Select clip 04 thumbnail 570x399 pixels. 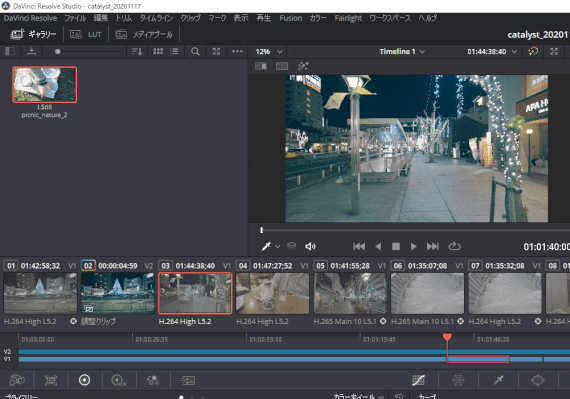click(273, 293)
